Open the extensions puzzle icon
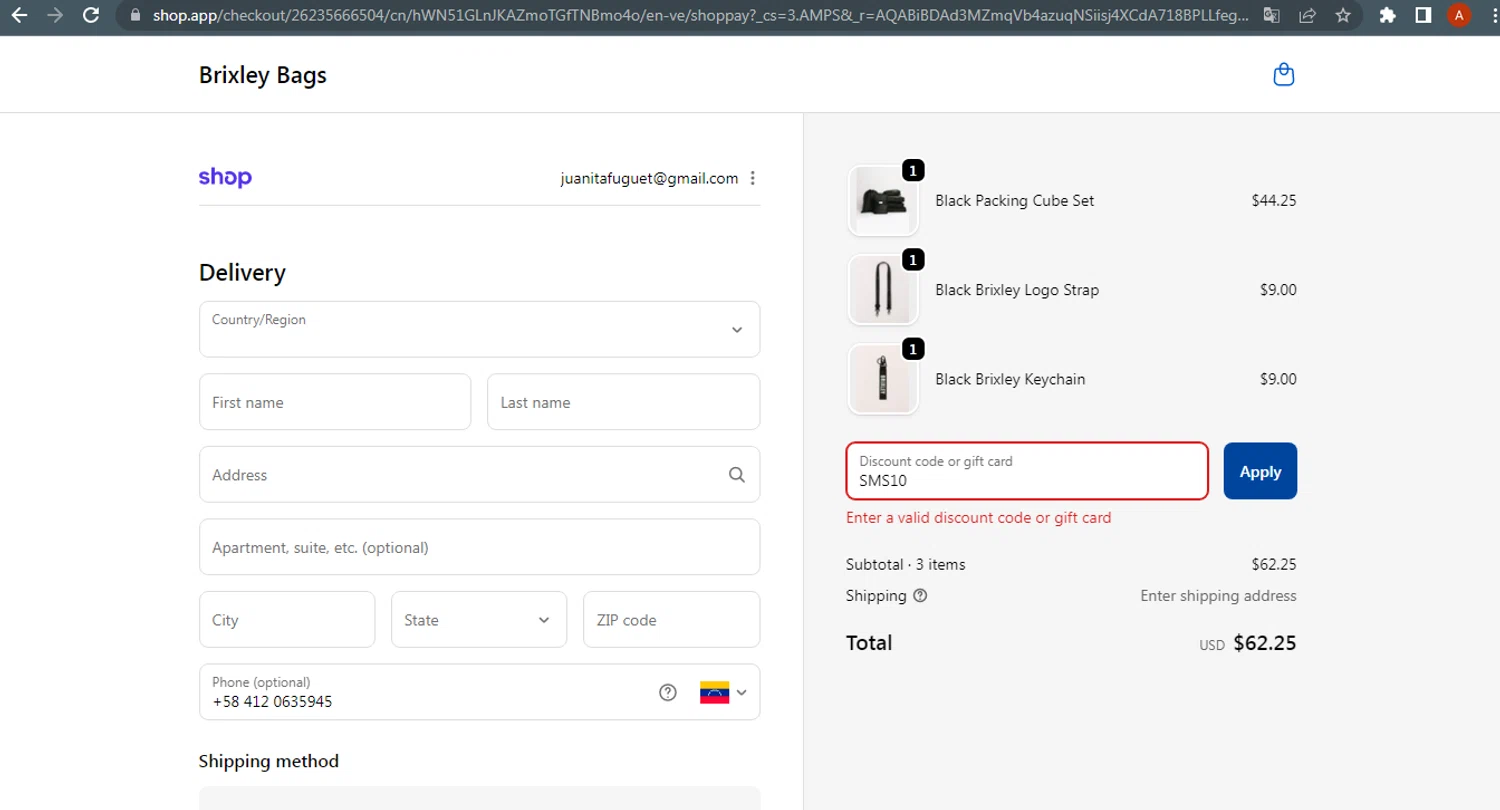This screenshot has width=1500, height=810. pyautogui.click(x=1387, y=15)
